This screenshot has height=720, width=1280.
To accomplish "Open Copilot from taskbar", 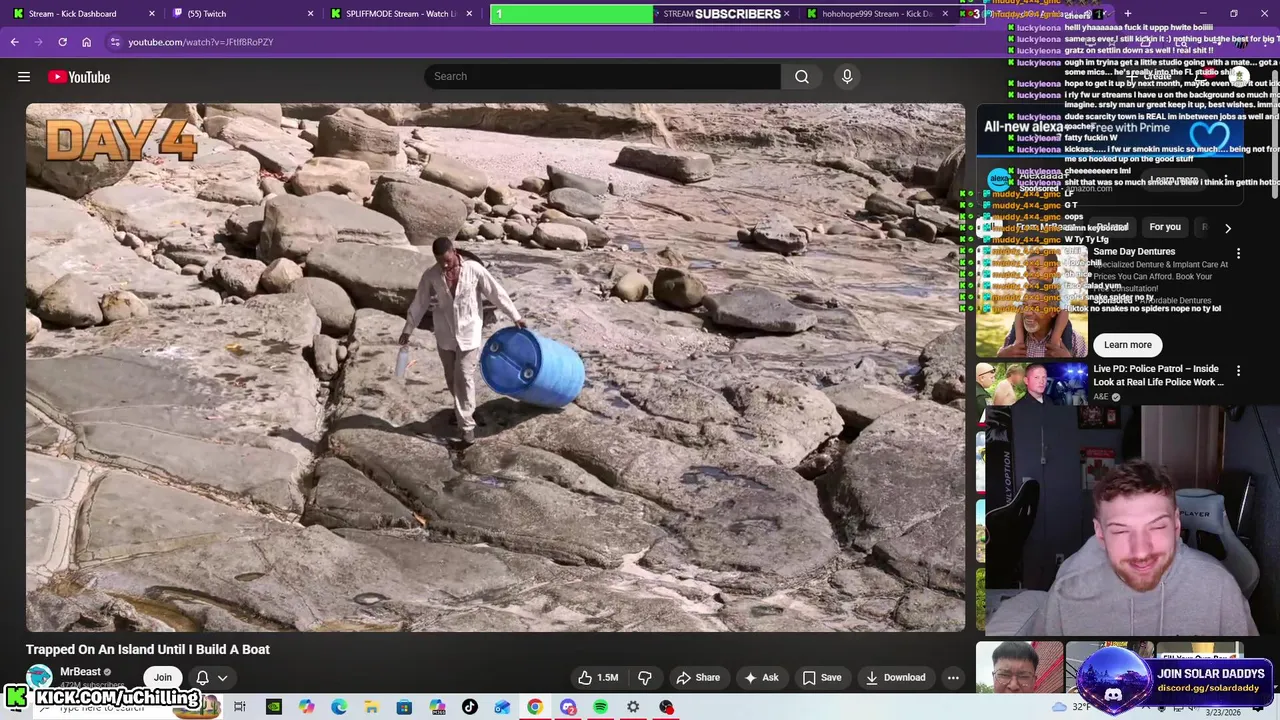I will pyautogui.click(x=306, y=707).
